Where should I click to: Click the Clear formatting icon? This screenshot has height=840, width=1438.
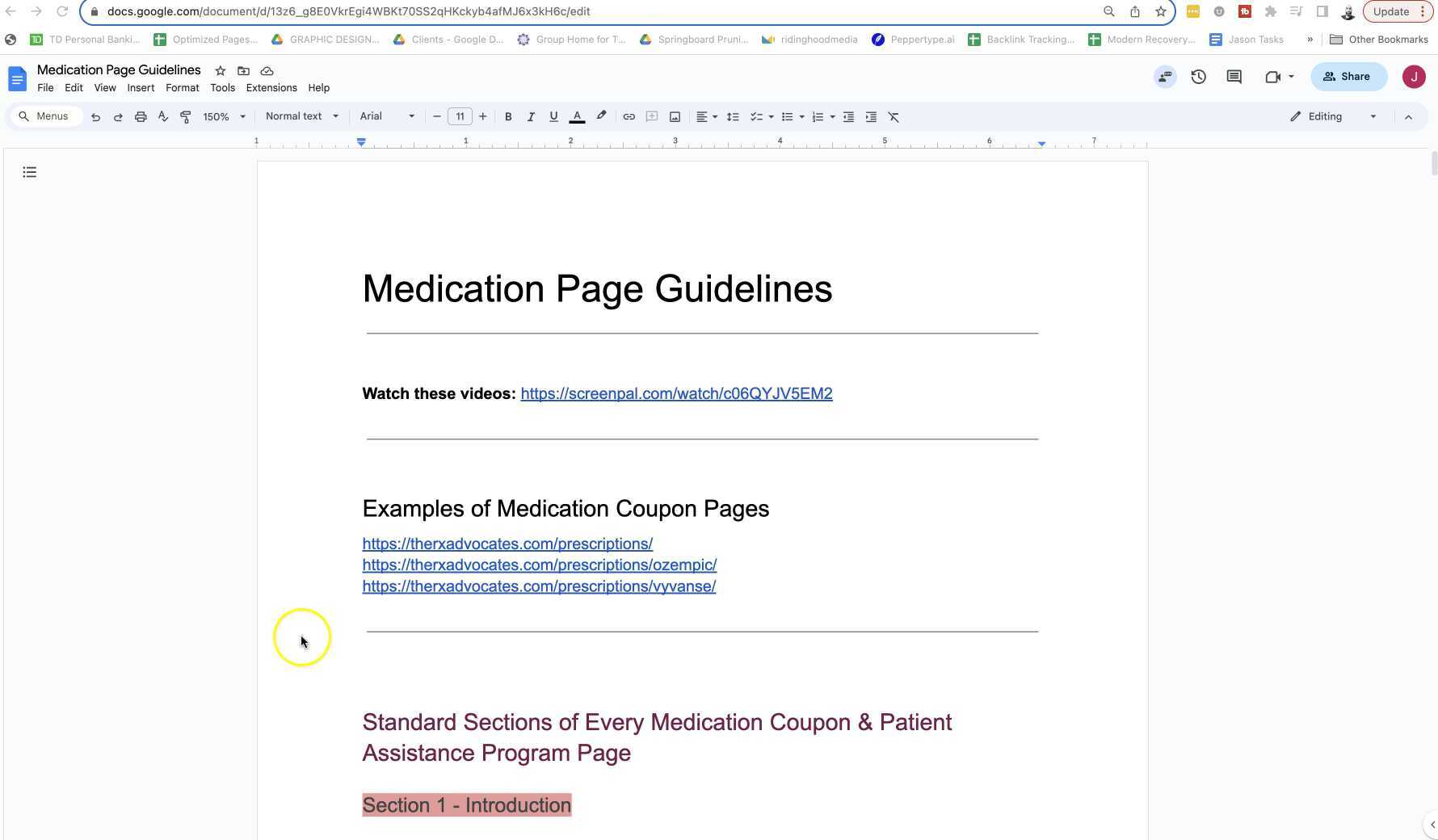[x=893, y=116]
